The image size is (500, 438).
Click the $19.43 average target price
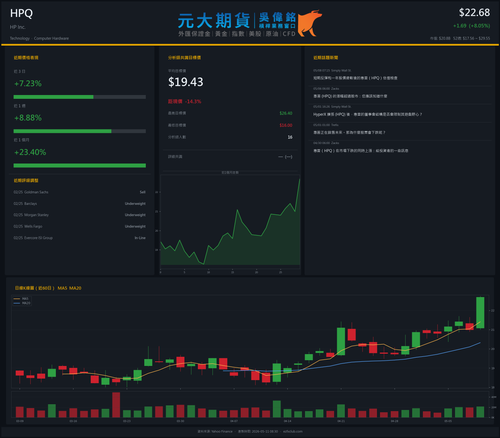pos(186,82)
